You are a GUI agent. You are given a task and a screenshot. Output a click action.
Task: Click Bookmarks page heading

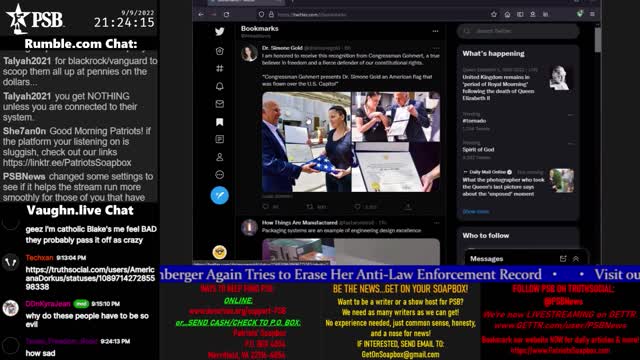260,29
